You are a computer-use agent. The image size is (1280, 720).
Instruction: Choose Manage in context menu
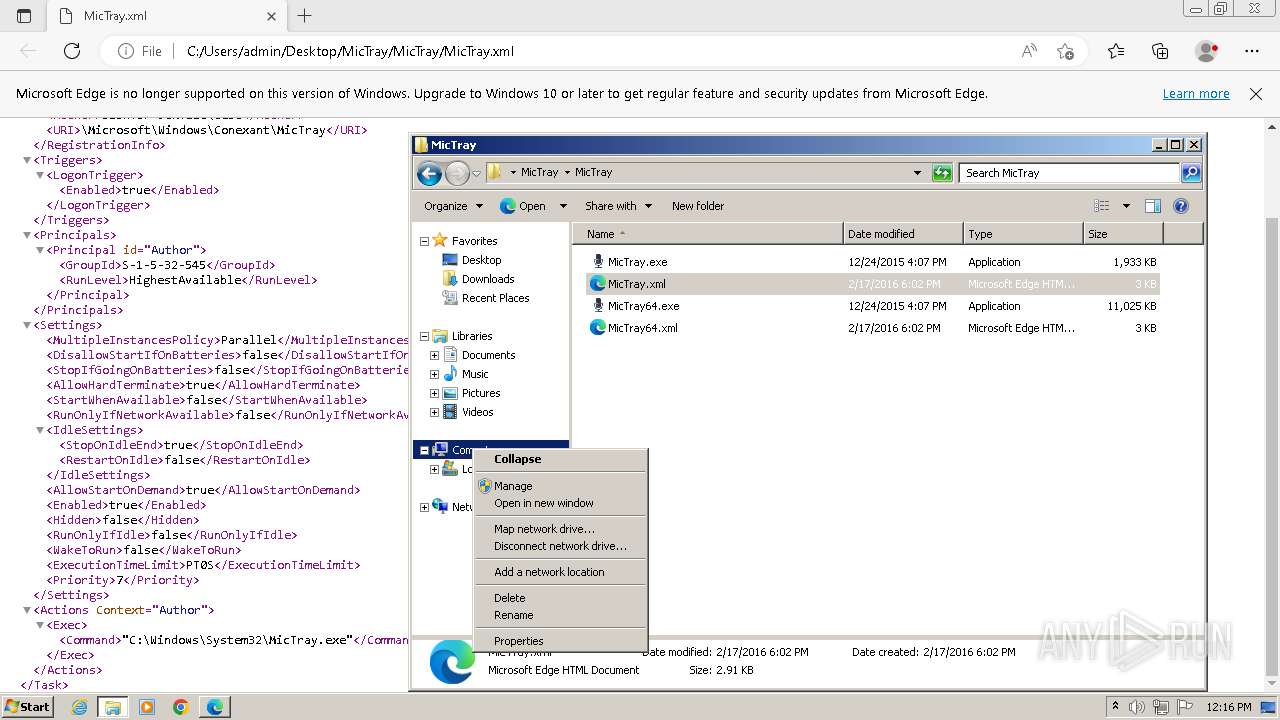pyautogui.click(x=560, y=486)
